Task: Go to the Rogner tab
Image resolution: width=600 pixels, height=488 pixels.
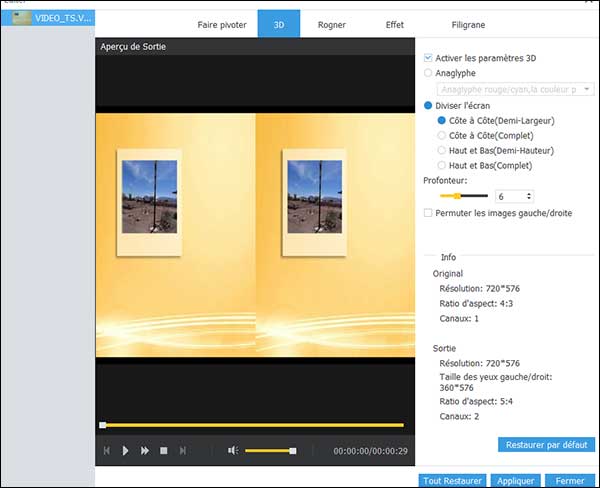Action: click(x=332, y=21)
